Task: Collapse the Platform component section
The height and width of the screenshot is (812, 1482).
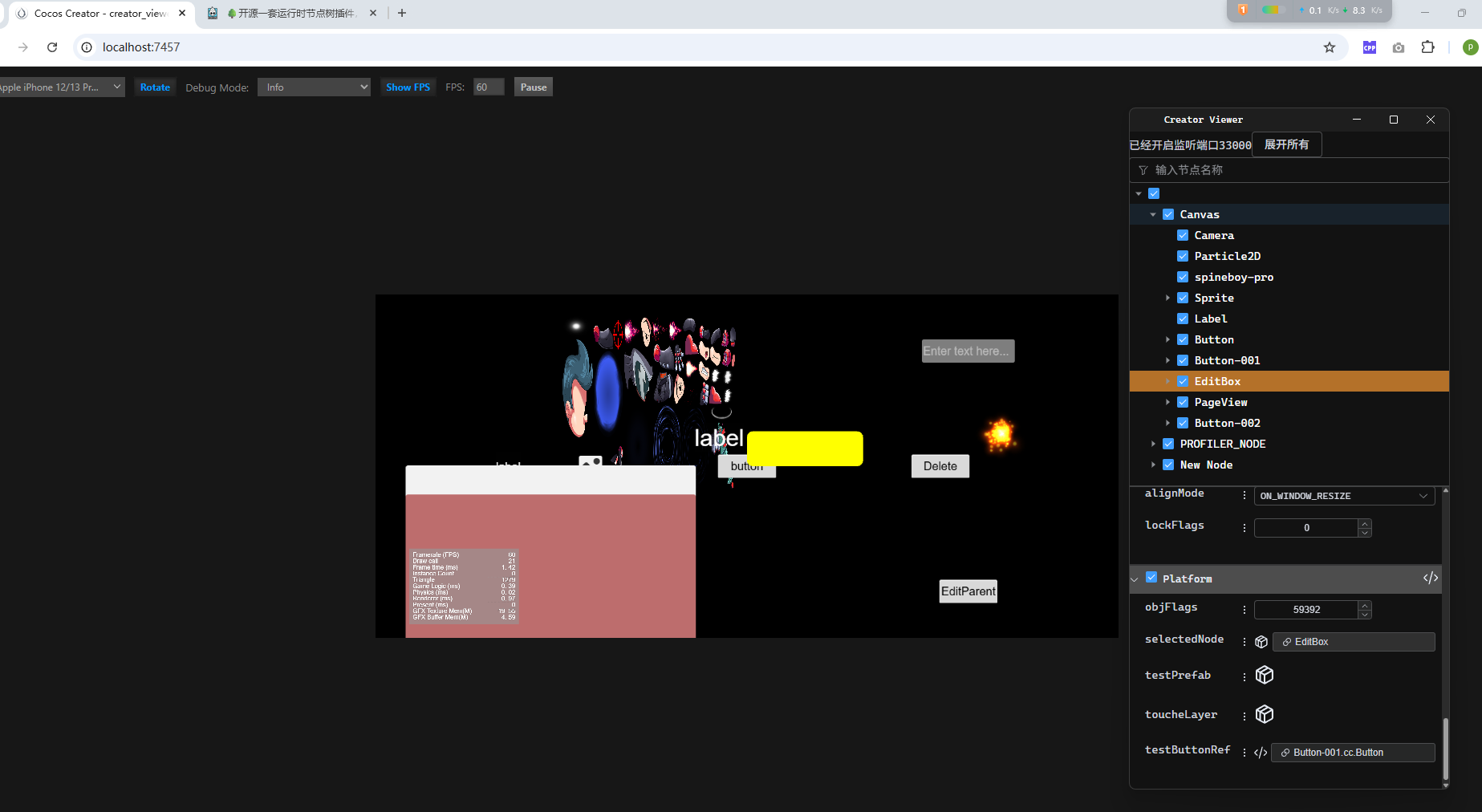Action: 1135,579
